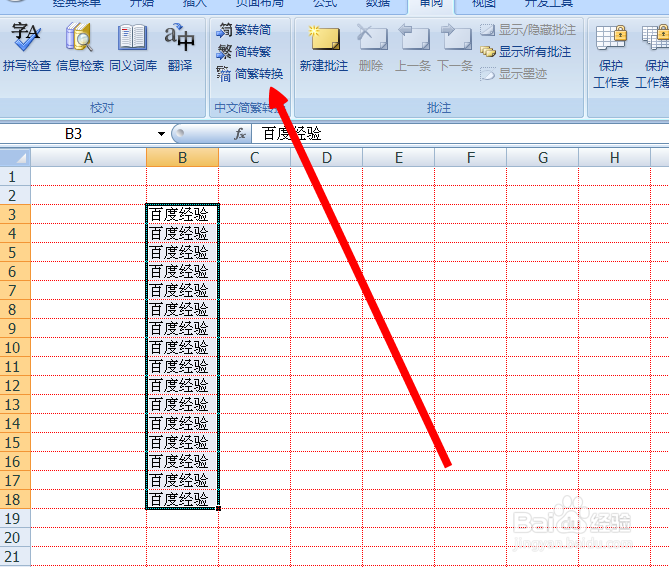Image resolution: width=669 pixels, height=567 pixels.
Task: Run the 拼写检查 spelling check
Action: [26, 47]
